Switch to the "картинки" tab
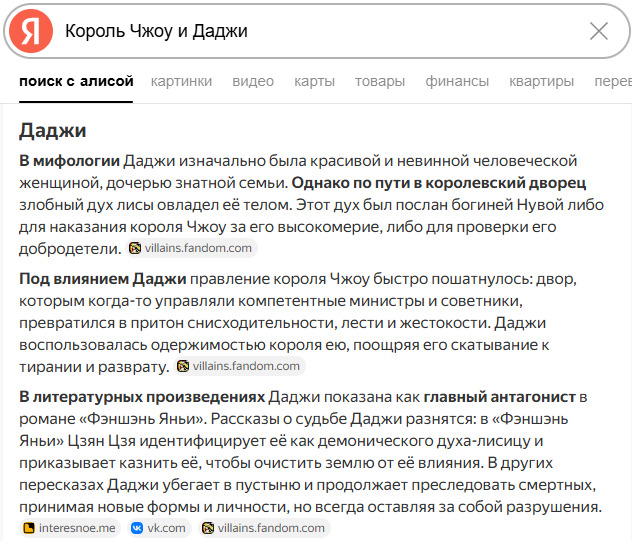 [182, 81]
